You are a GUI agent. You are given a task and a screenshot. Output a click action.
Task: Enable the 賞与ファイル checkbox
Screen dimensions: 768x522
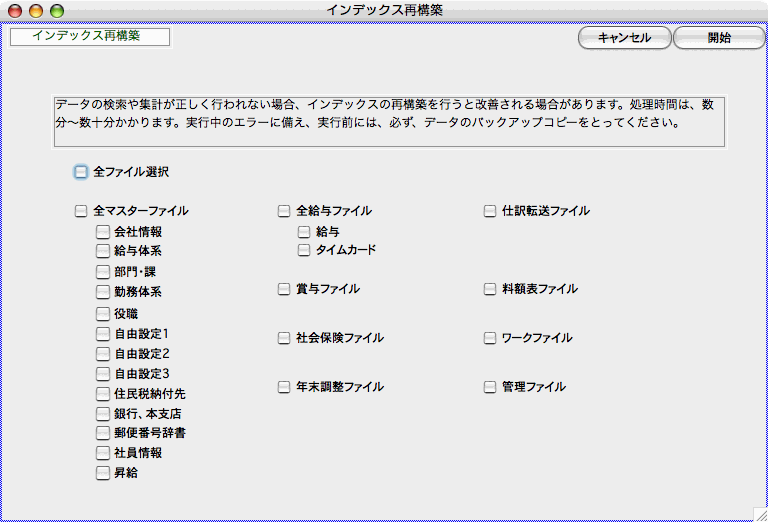point(284,290)
